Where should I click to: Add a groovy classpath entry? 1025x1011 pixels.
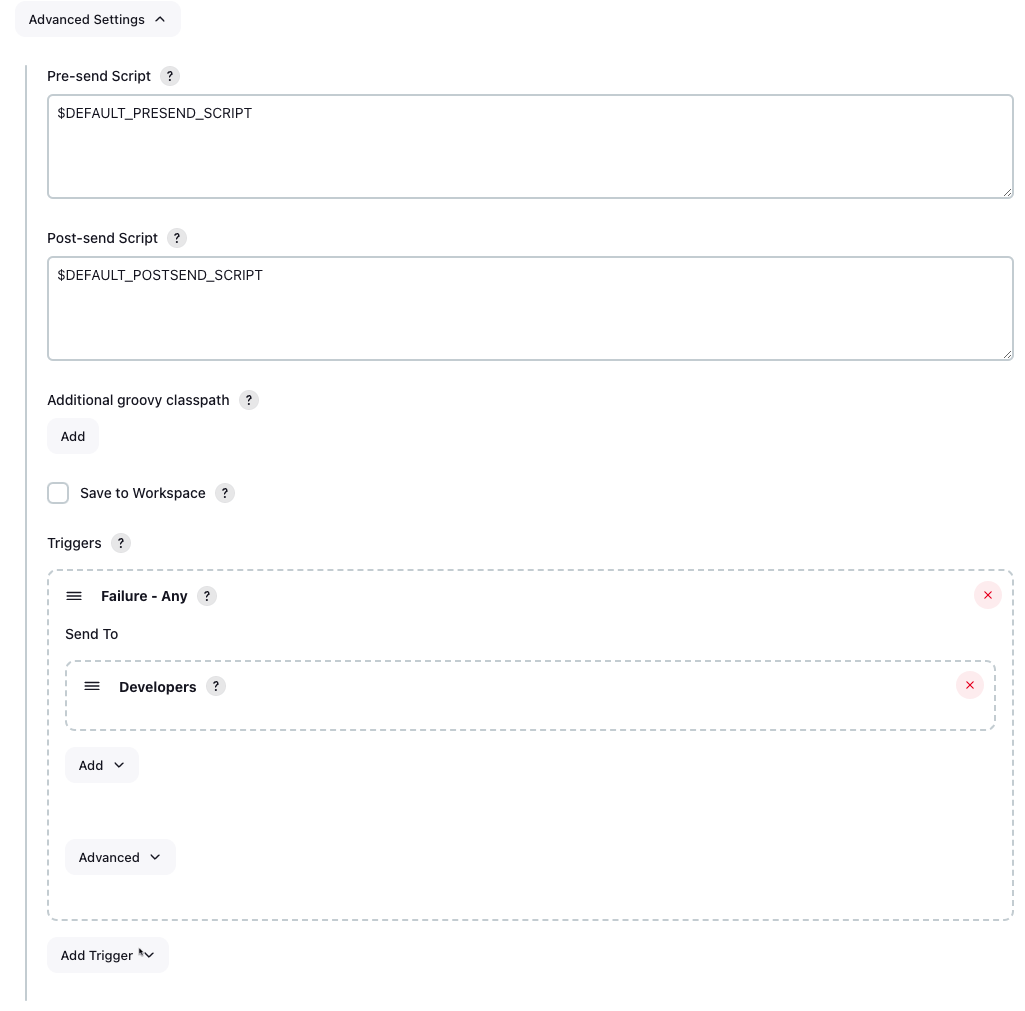pos(73,437)
